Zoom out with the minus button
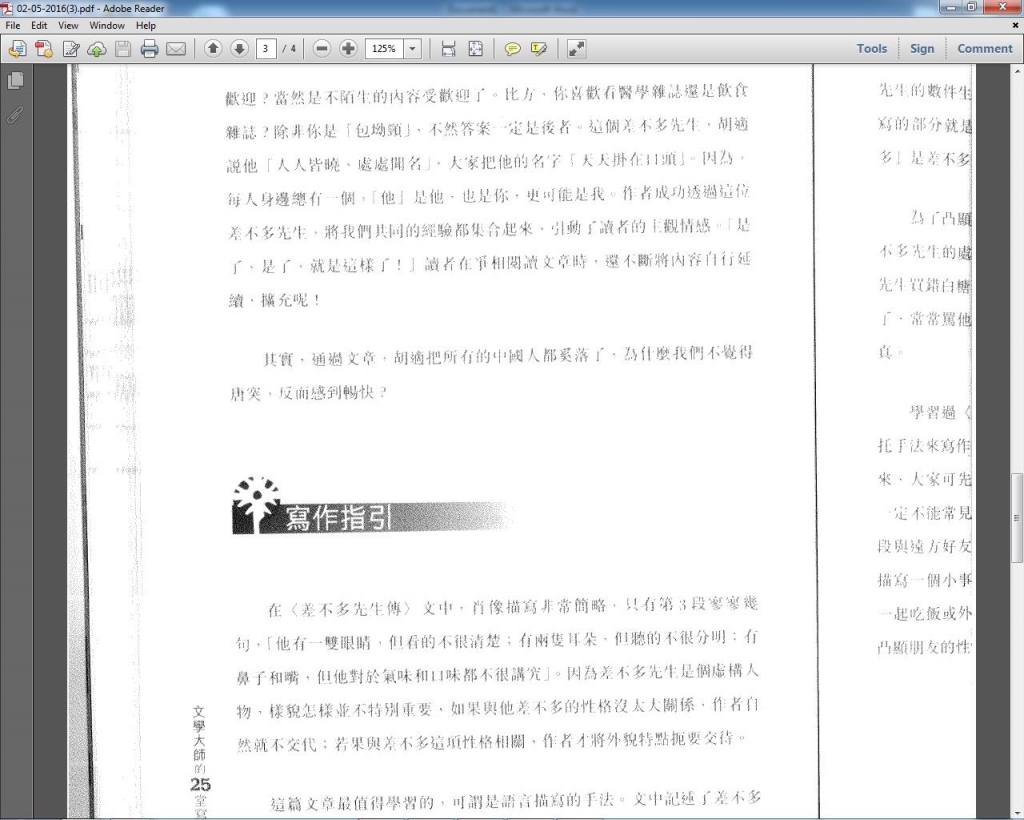Viewport: 1024px width, 820px height. [321, 48]
